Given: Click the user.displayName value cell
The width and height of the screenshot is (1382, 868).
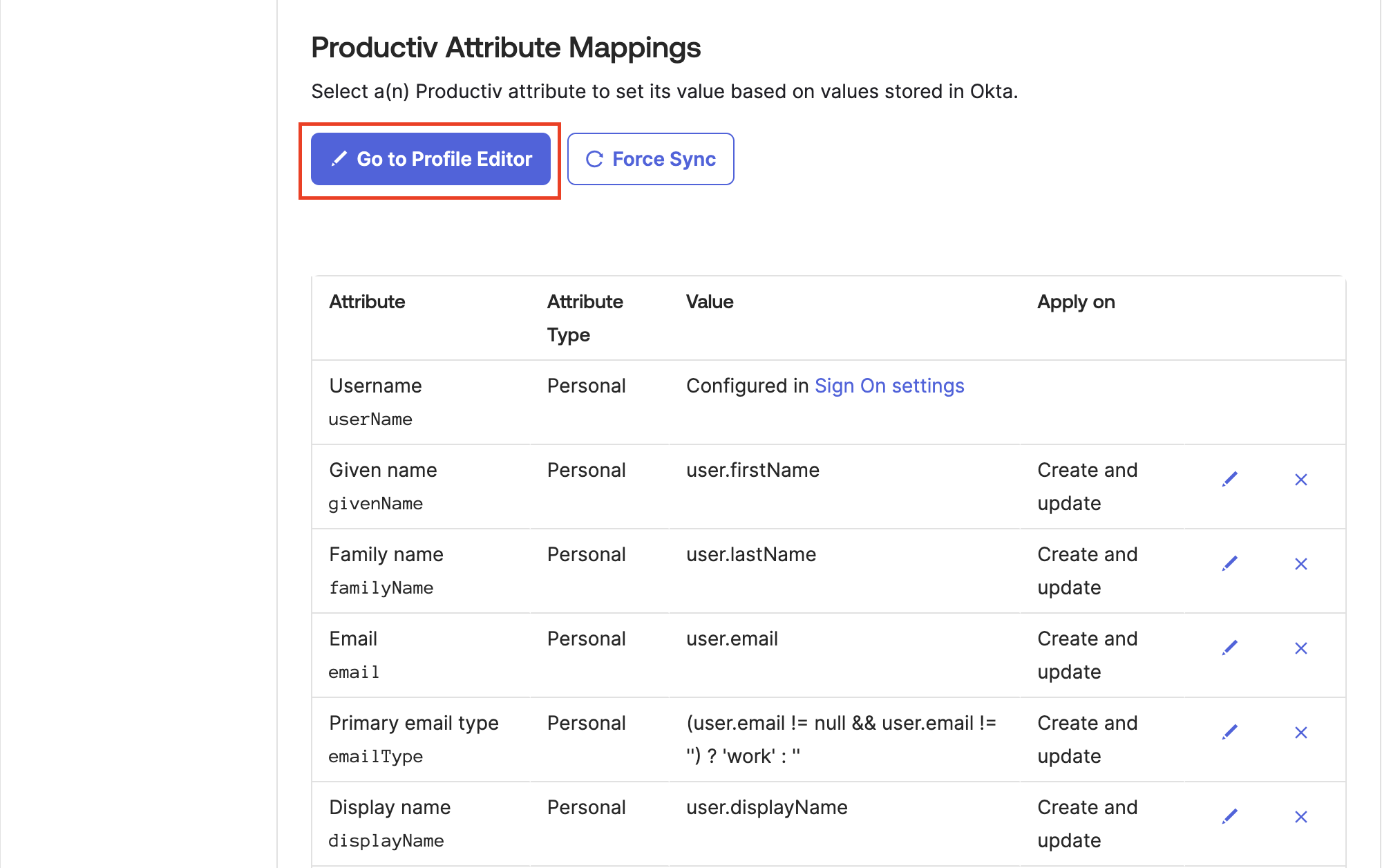Looking at the screenshot, I should (766, 808).
